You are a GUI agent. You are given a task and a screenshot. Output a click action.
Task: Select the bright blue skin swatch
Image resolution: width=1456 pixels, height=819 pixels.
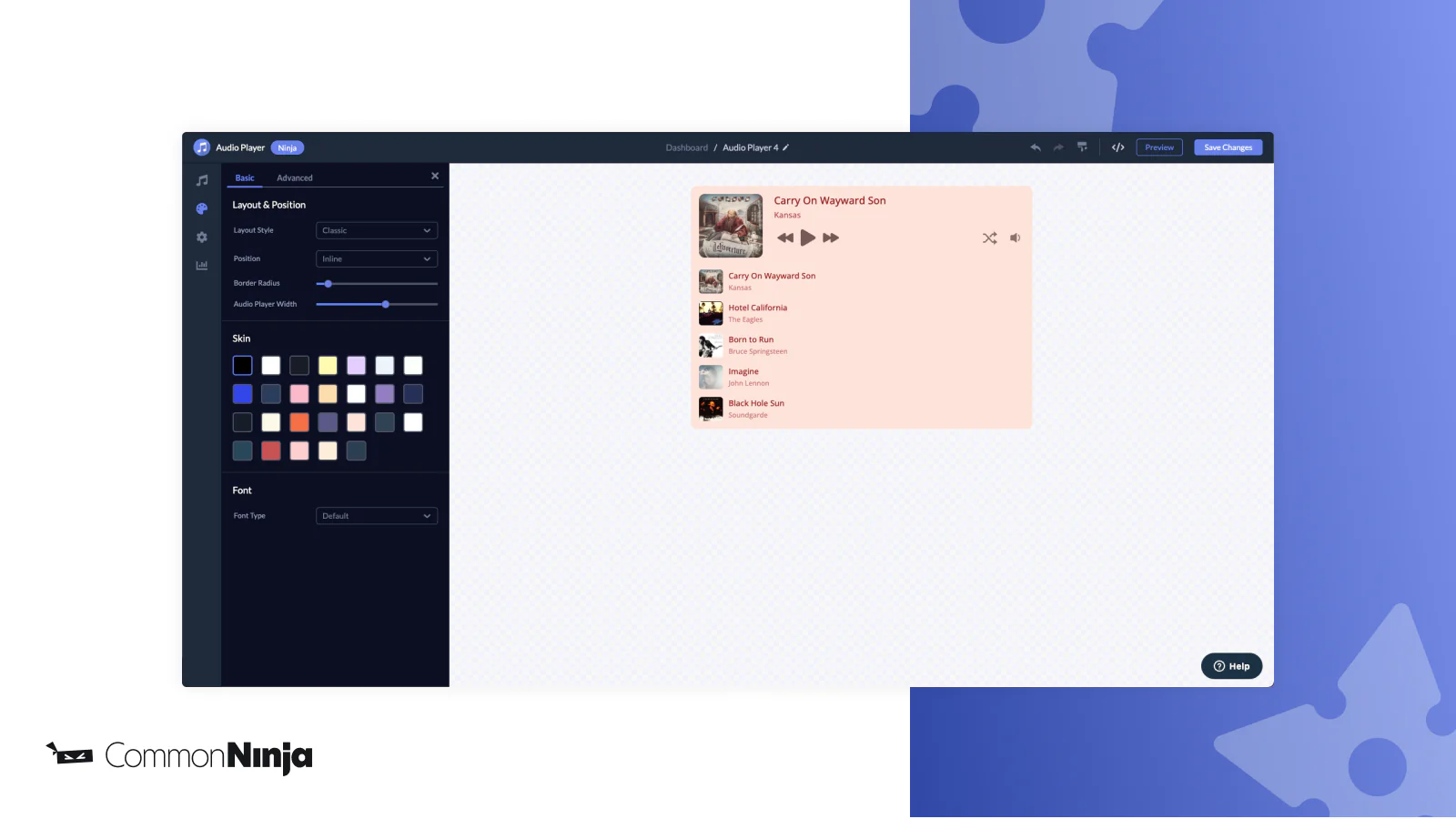pos(243,394)
